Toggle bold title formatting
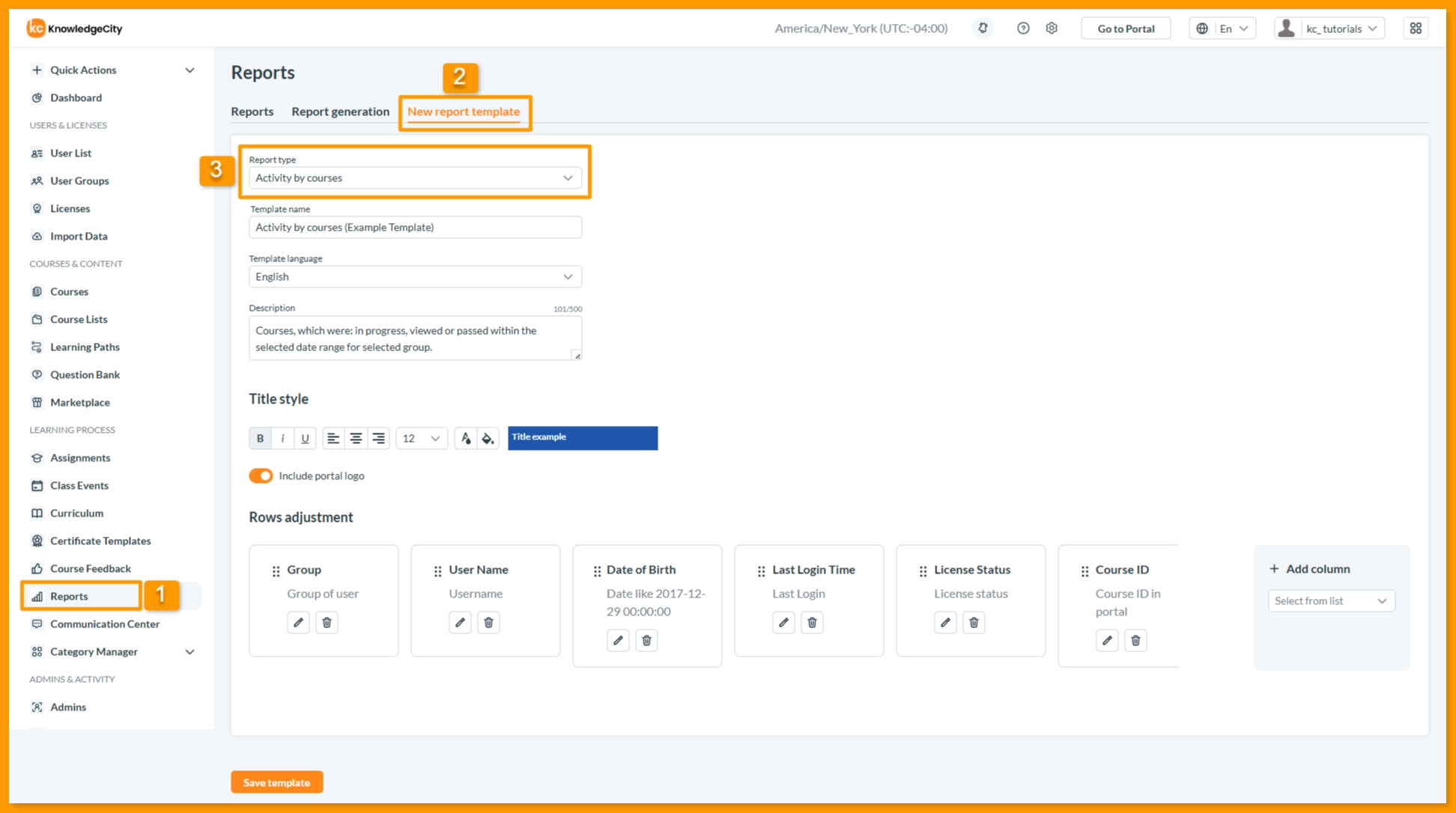This screenshot has width=1456, height=813. pyautogui.click(x=260, y=438)
